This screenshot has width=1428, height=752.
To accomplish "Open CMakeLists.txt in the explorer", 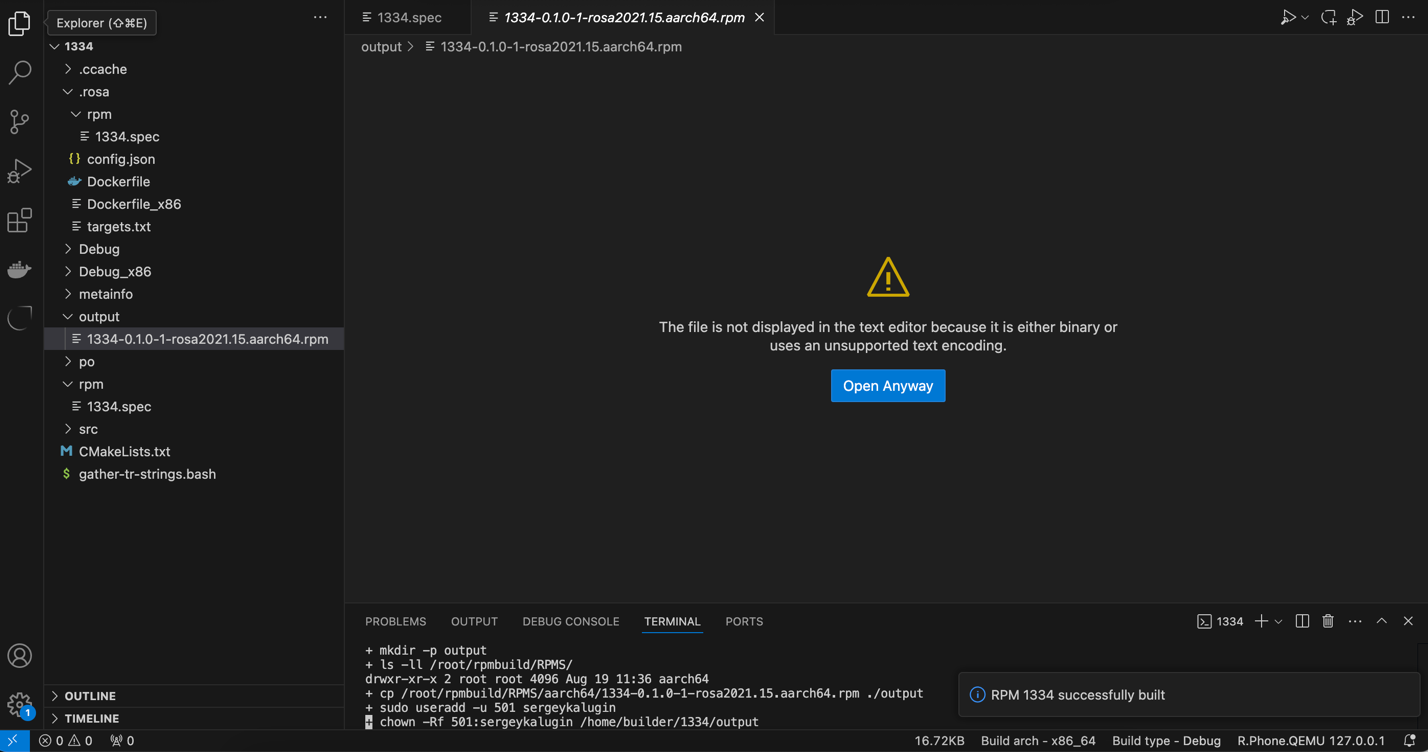I will [x=124, y=451].
